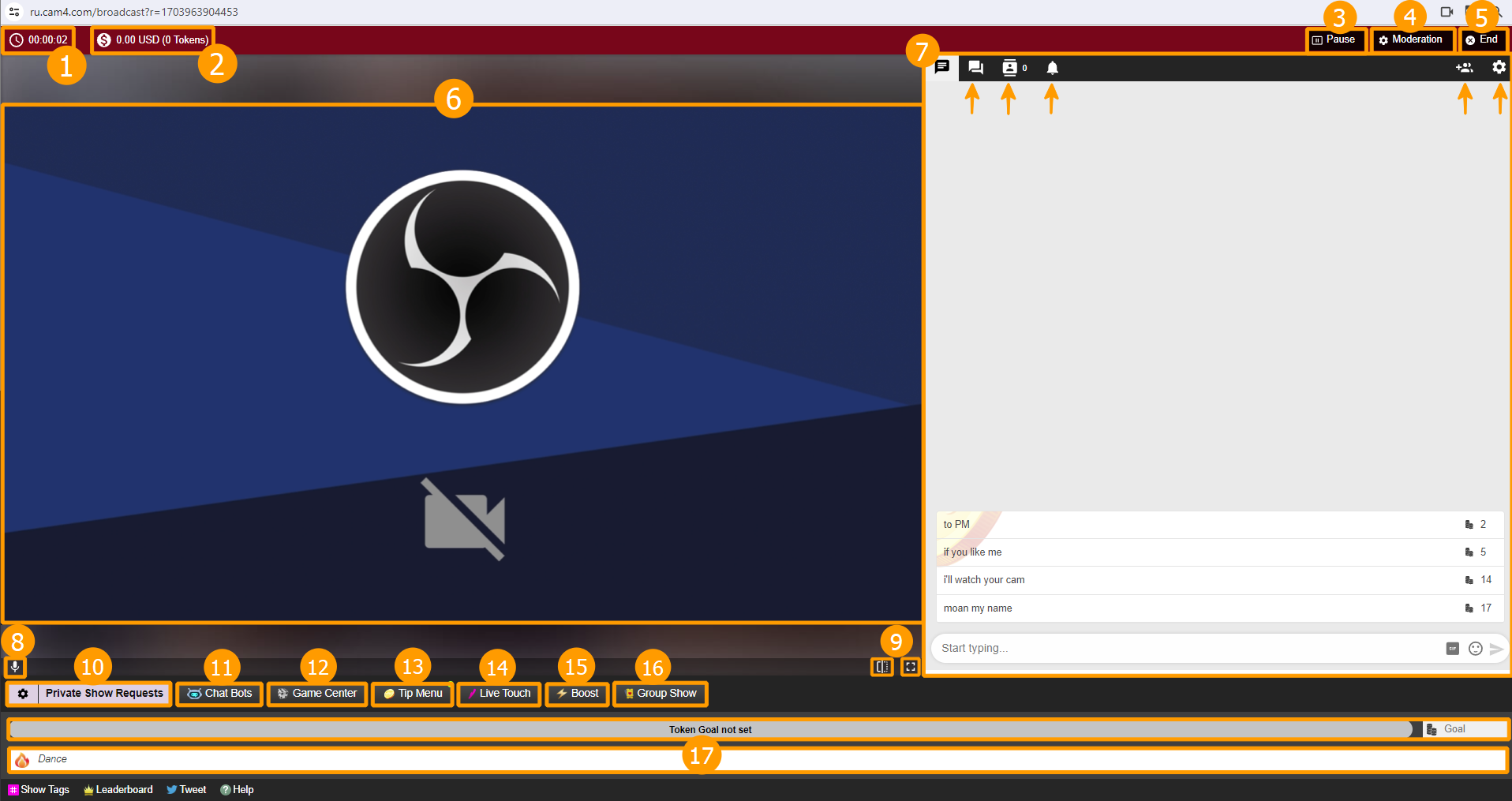End the broadcast

[x=1482, y=39]
